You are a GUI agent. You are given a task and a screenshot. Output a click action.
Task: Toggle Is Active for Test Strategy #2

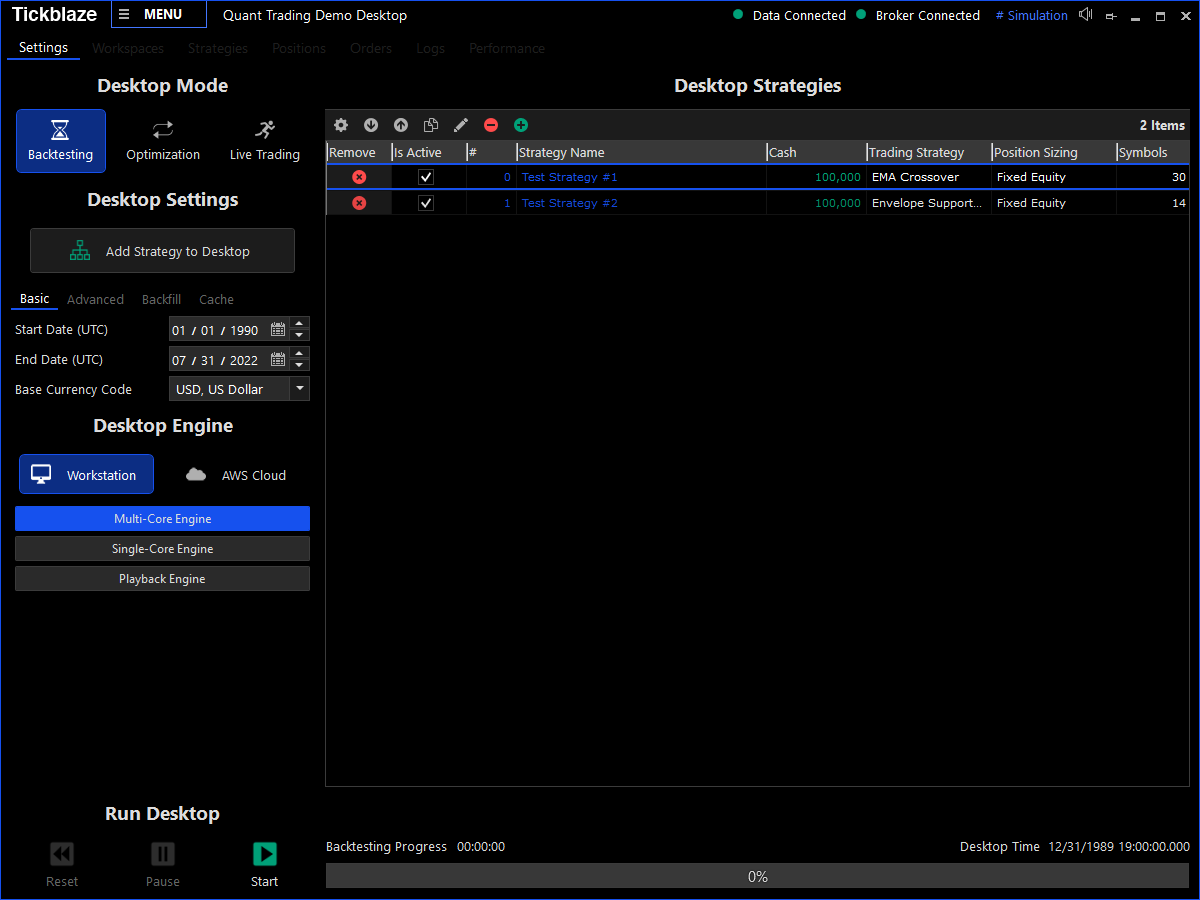point(425,203)
